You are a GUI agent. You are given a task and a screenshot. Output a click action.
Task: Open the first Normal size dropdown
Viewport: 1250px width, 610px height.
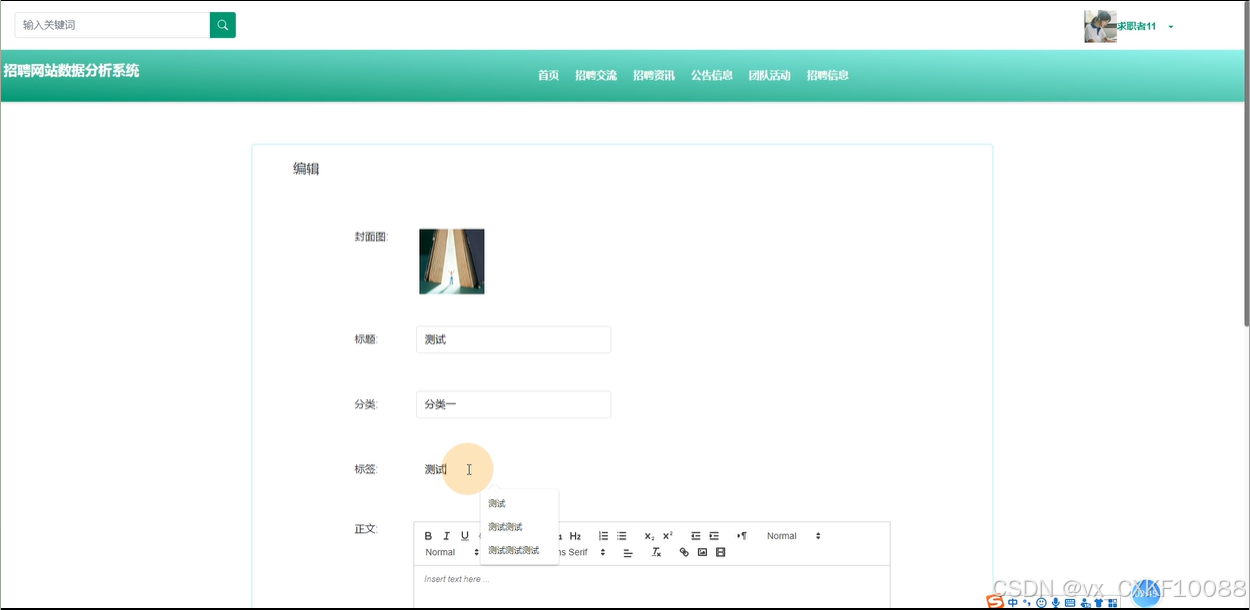click(793, 536)
